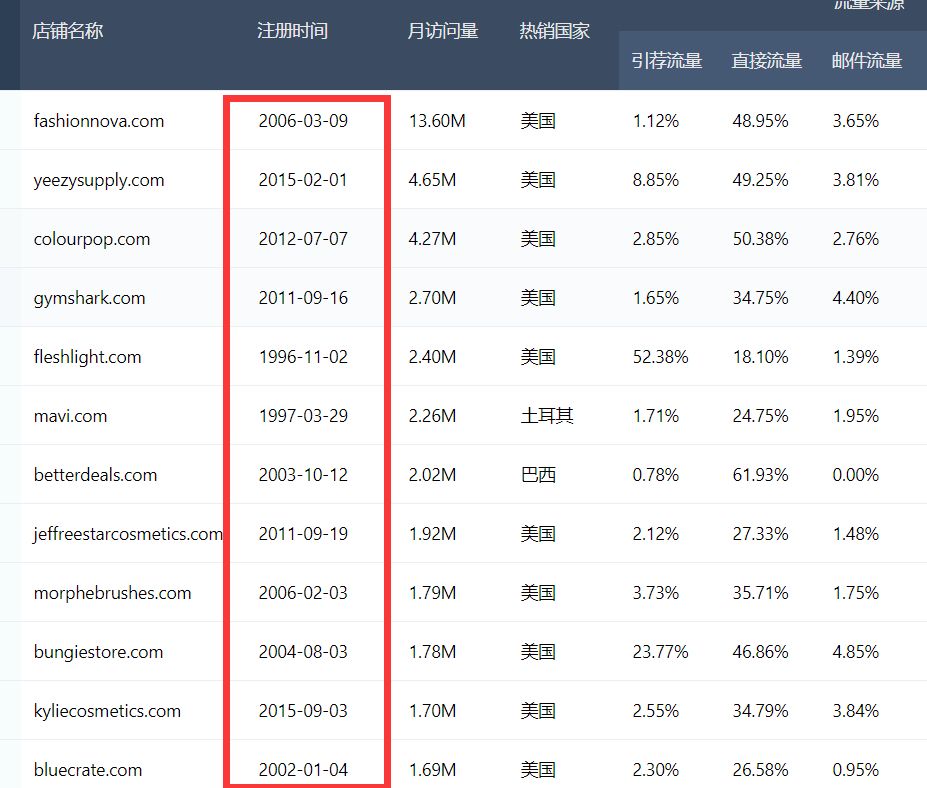Click monthly visits value 1.92M

point(432,534)
